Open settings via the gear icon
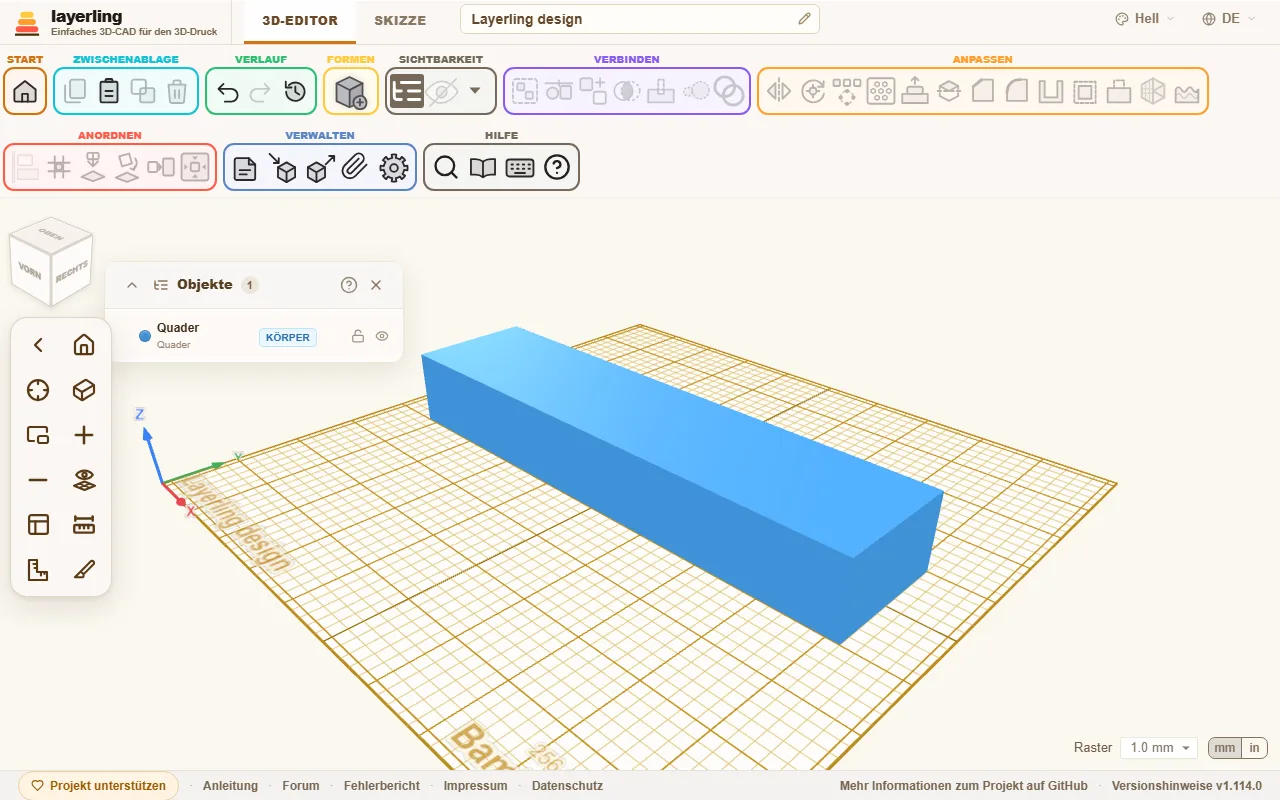1280x800 pixels. pyautogui.click(x=394, y=168)
